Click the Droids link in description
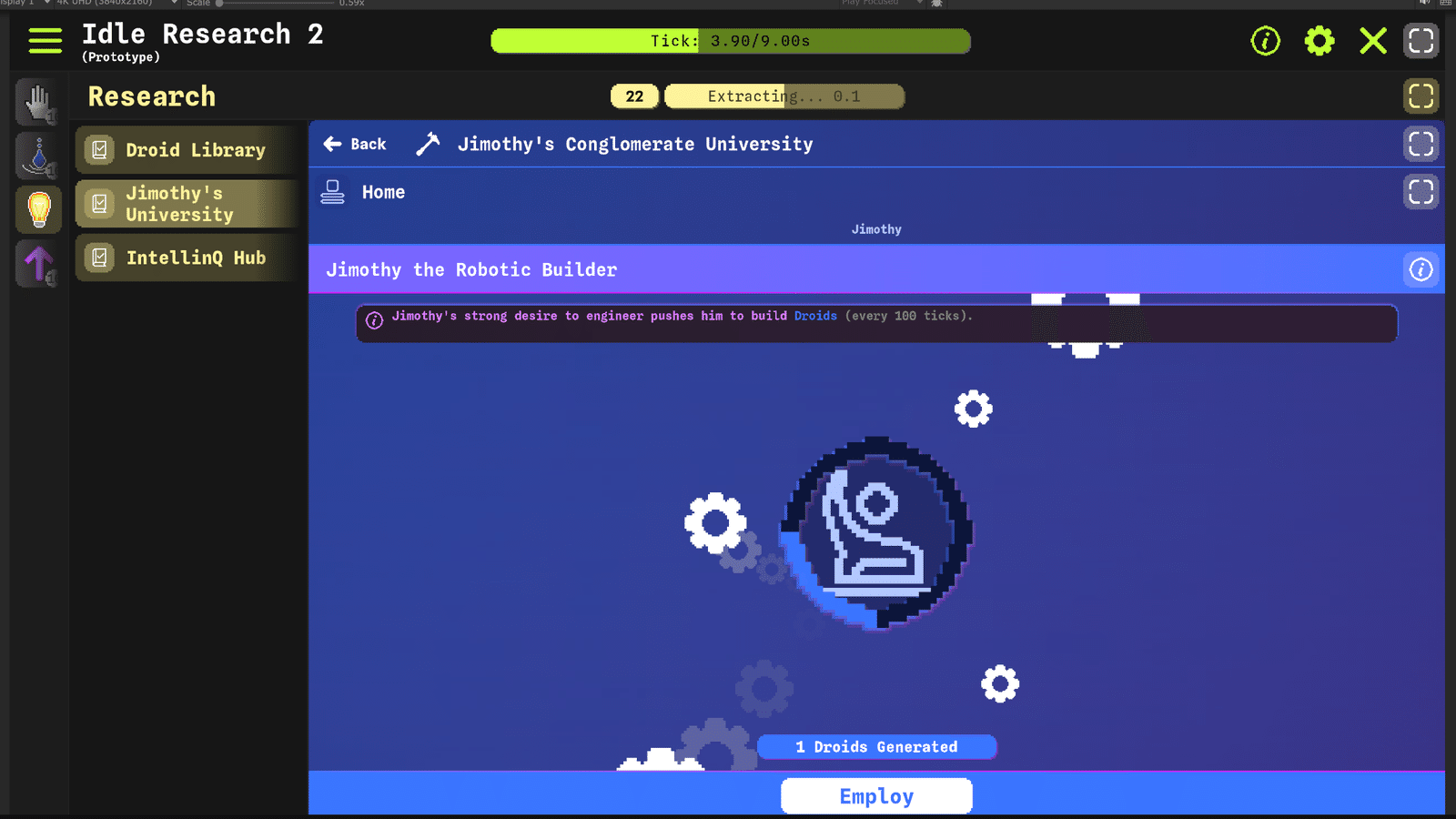1456x819 pixels. coord(815,316)
